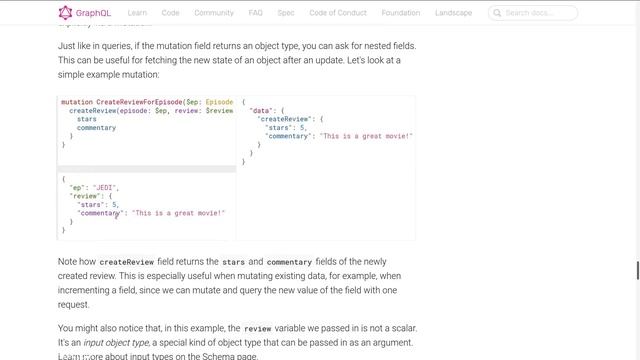The height and width of the screenshot is (360, 640).
Task: Click the "review": { line in variables pane
Action: click(91, 196)
